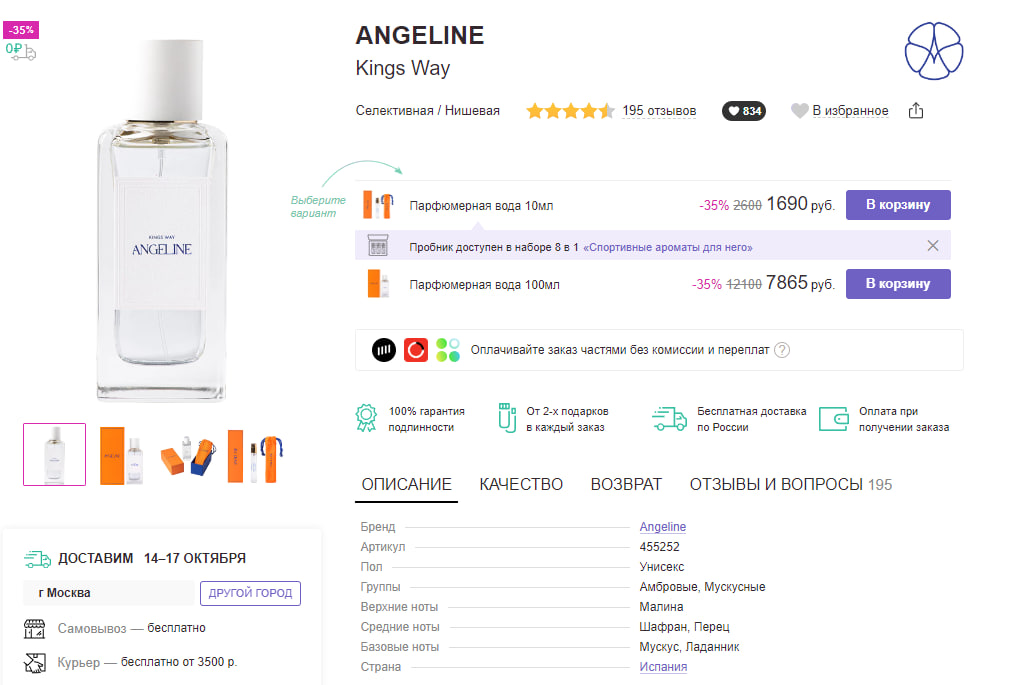Screen dimensions: 1031x685
Task: Switch to the КАЧЕСТВО tab
Action: (x=521, y=484)
